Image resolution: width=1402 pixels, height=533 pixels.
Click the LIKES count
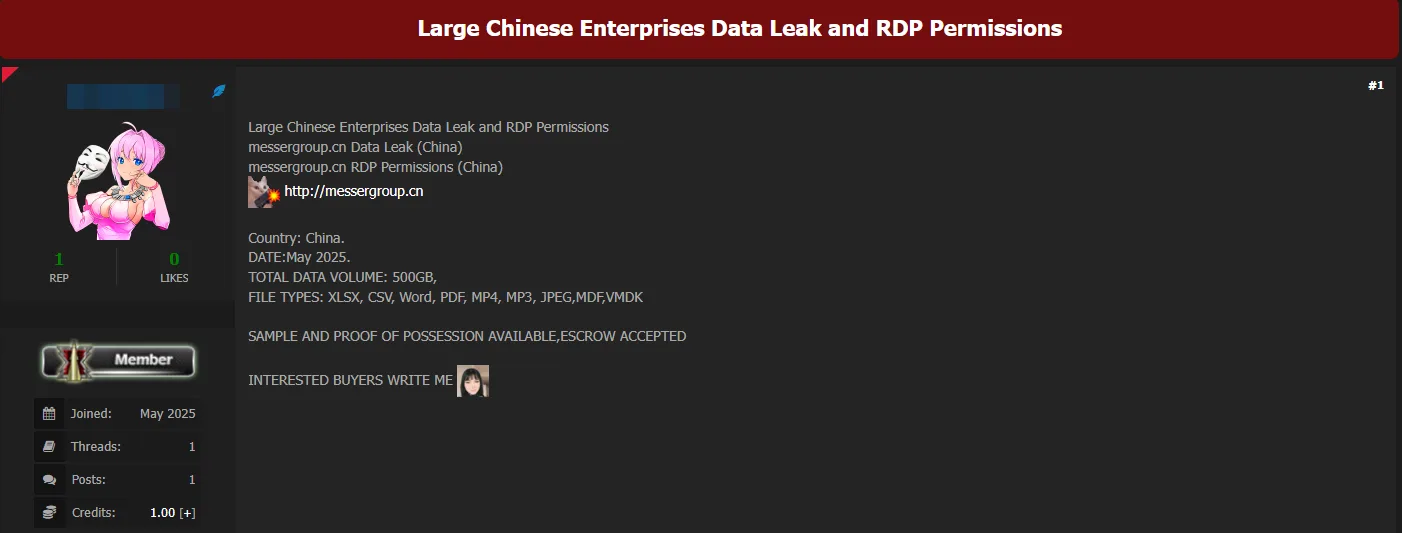[174, 259]
